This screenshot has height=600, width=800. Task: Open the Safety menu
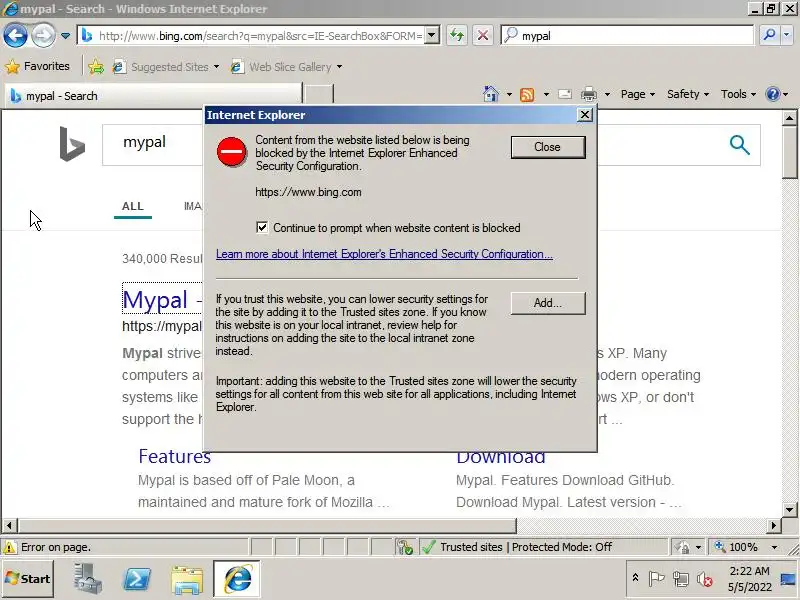pos(688,94)
